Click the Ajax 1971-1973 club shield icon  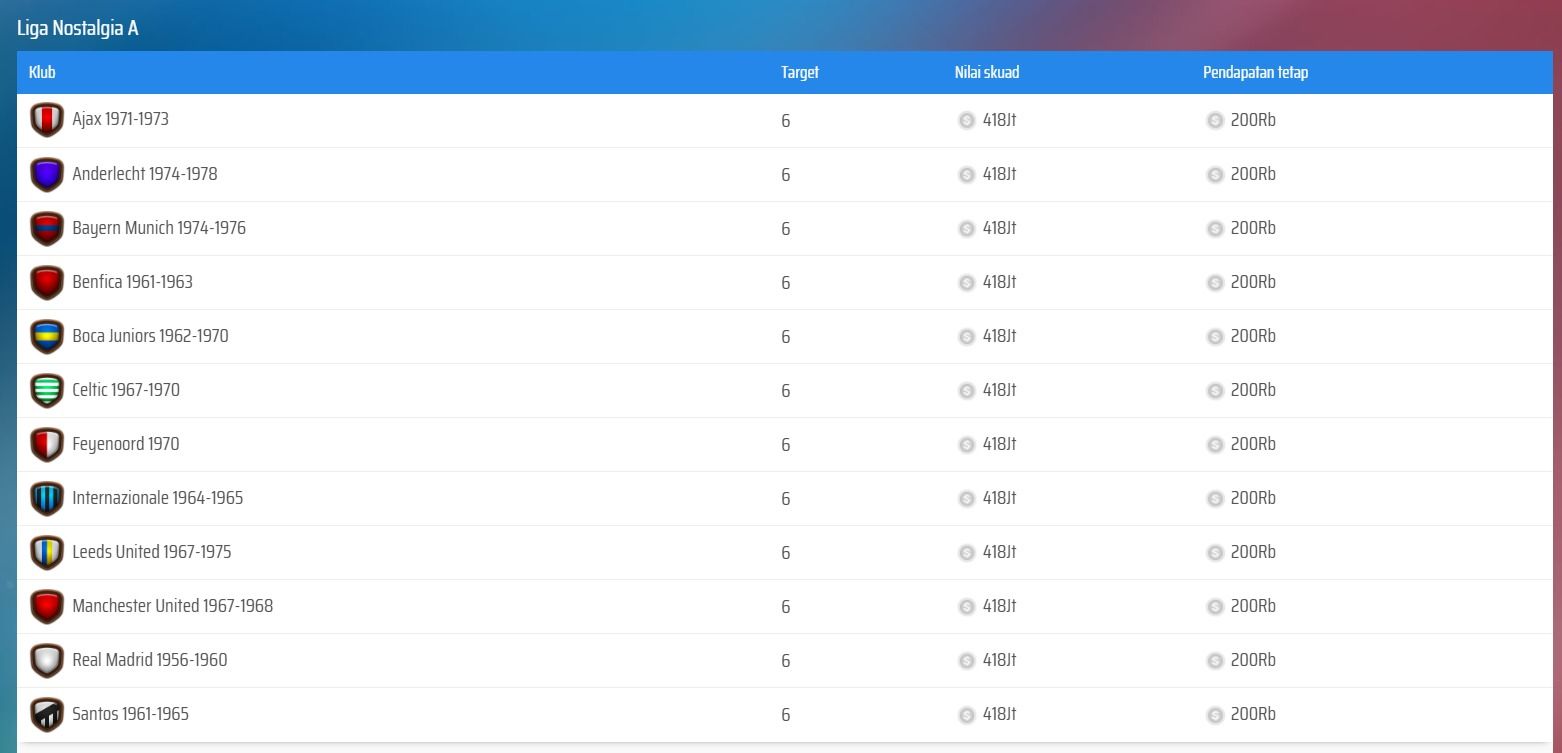pos(47,120)
